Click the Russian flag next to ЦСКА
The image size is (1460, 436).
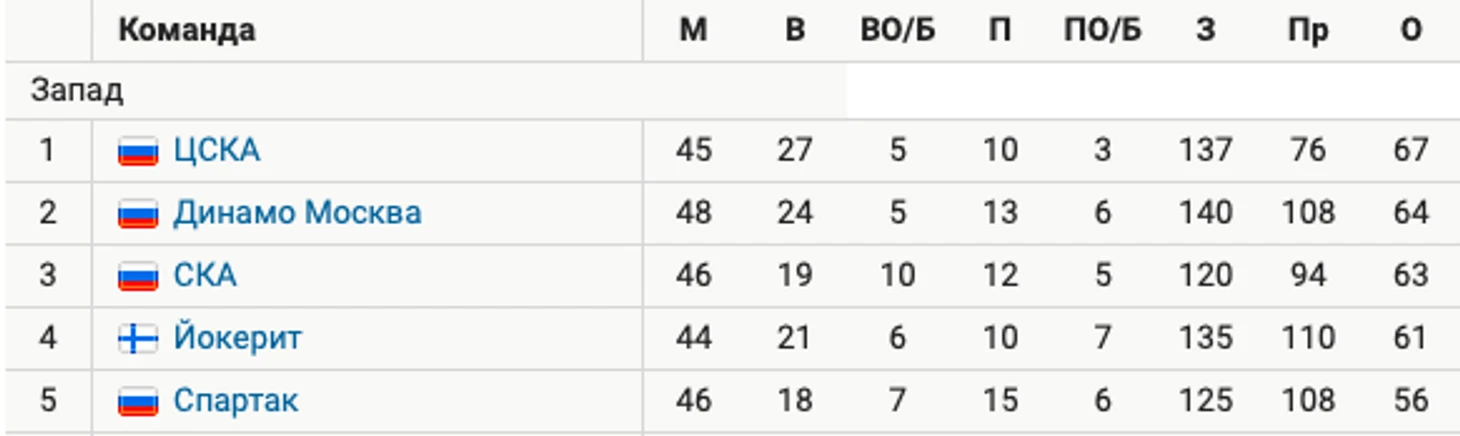tap(138, 151)
